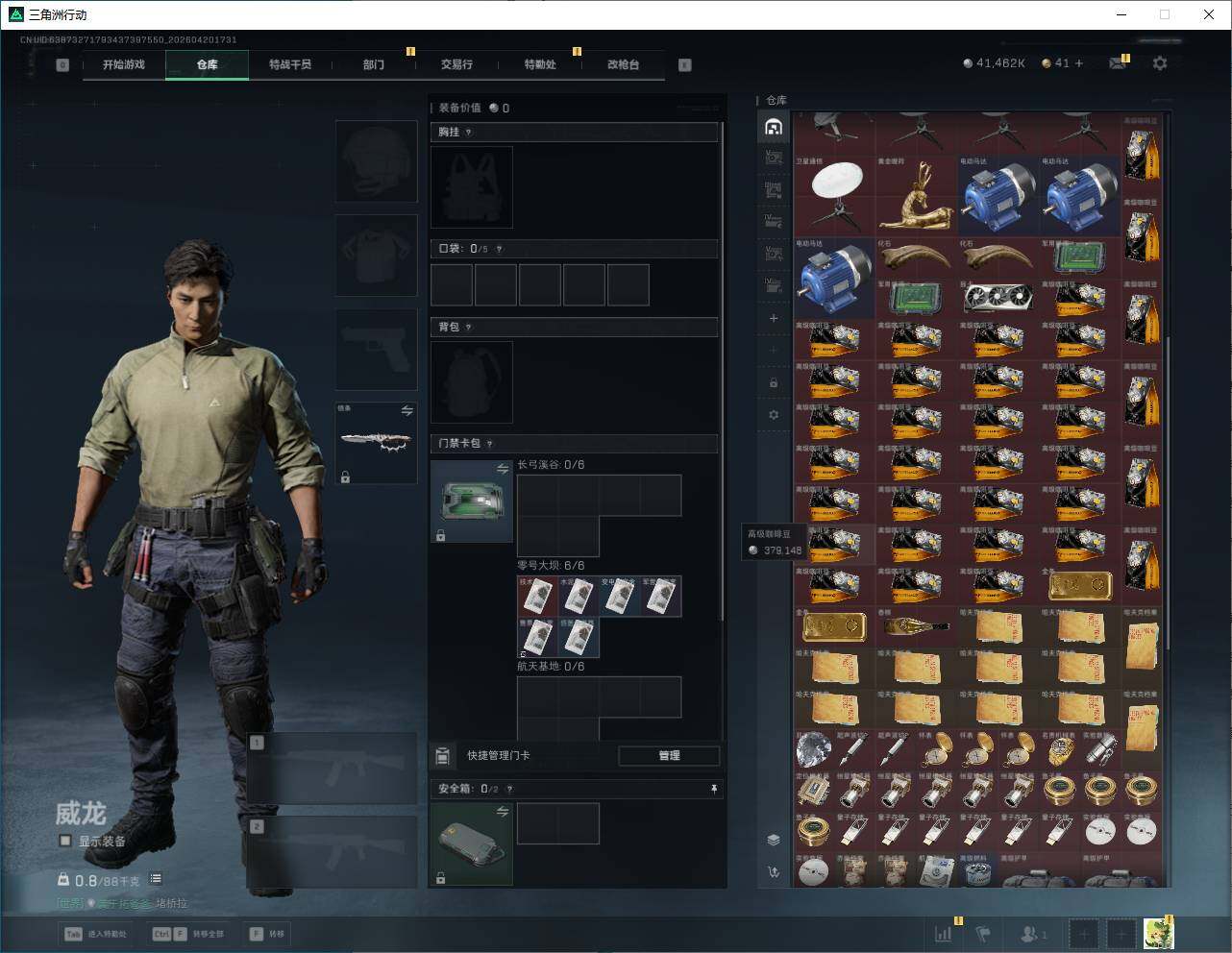Switch to the 特战干员 tab
Screen dimensions: 1232x953
[x=290, y=64]
